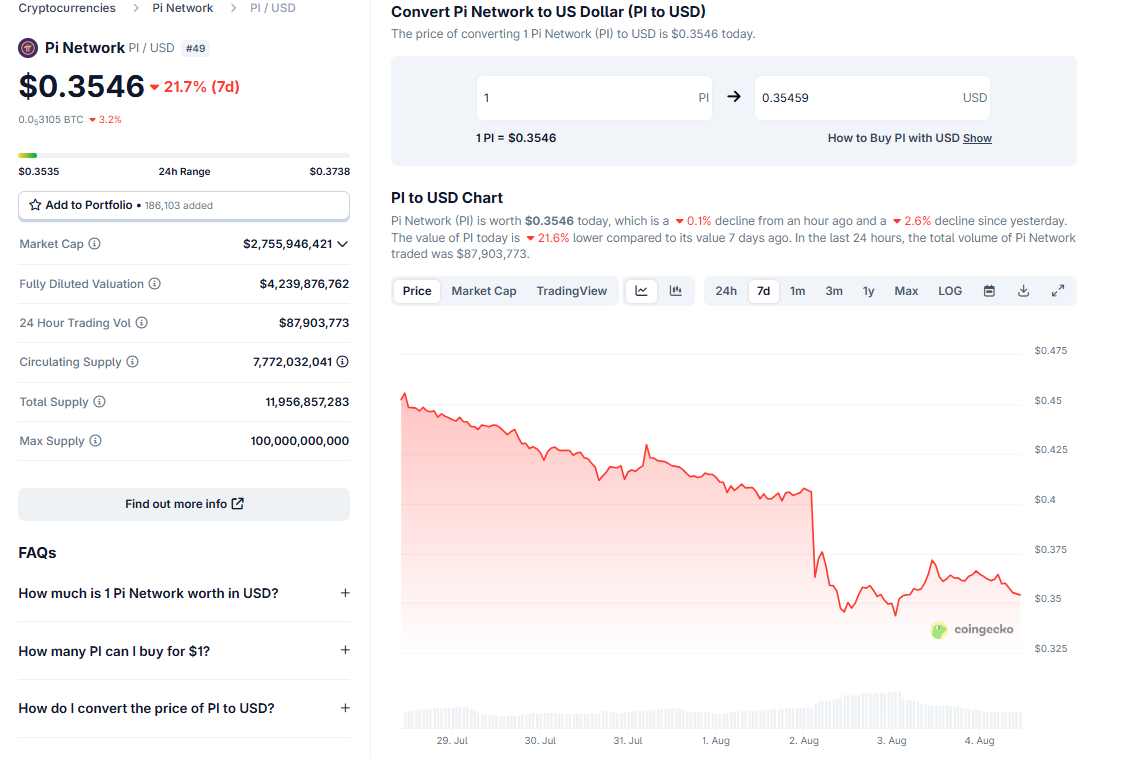Viewport: 1129px width, 757px height.
Task: Click Find out more info button
Action: [184, 504]
